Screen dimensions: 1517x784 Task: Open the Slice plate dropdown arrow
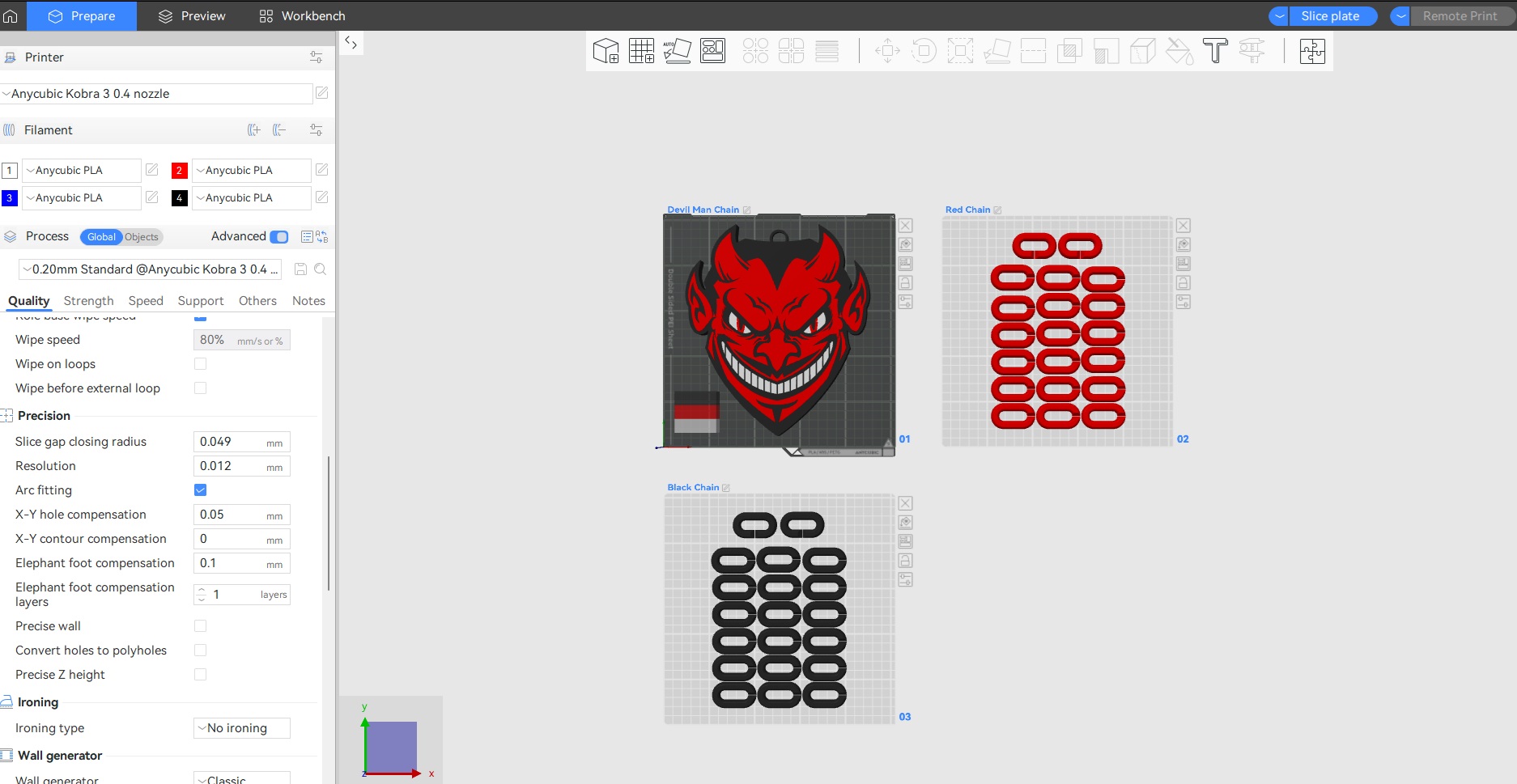coord(1279,16)
